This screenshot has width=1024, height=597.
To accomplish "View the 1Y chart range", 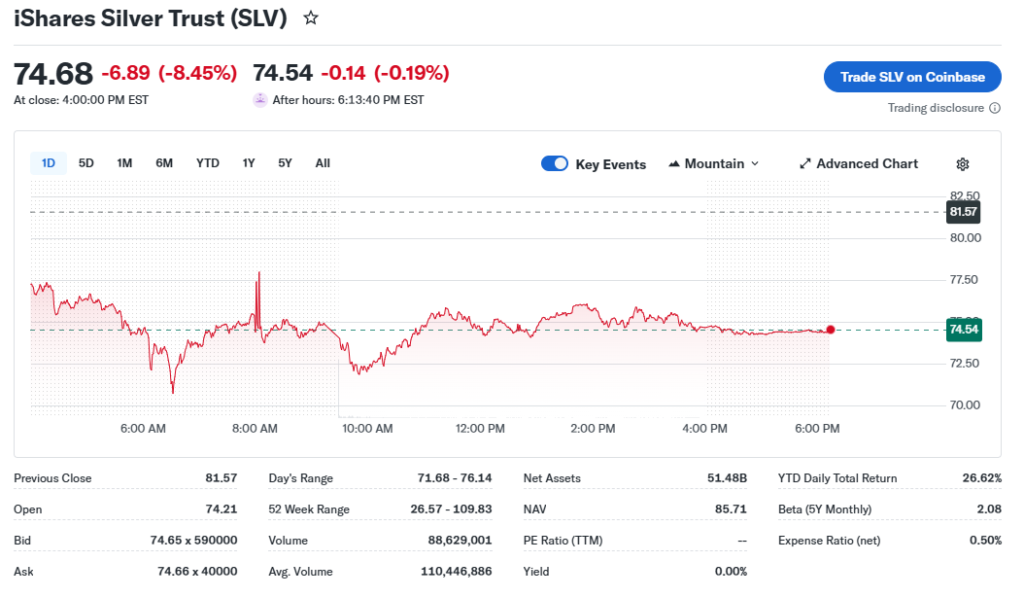I will [x=248, y=163].
